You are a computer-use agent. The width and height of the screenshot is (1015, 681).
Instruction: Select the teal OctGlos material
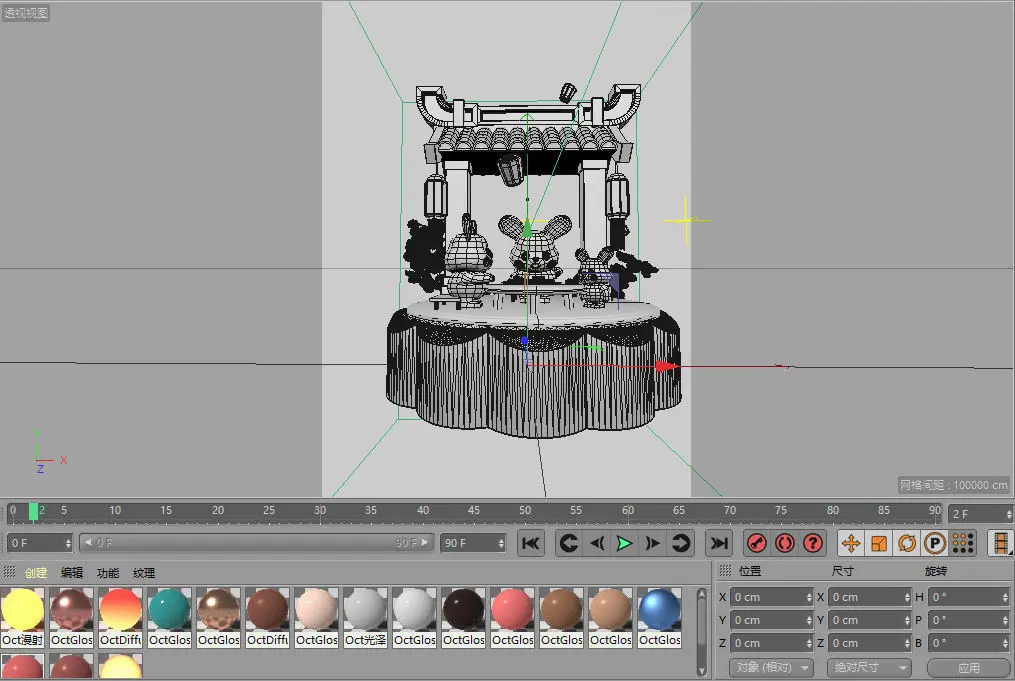click(x=170, y=617)
